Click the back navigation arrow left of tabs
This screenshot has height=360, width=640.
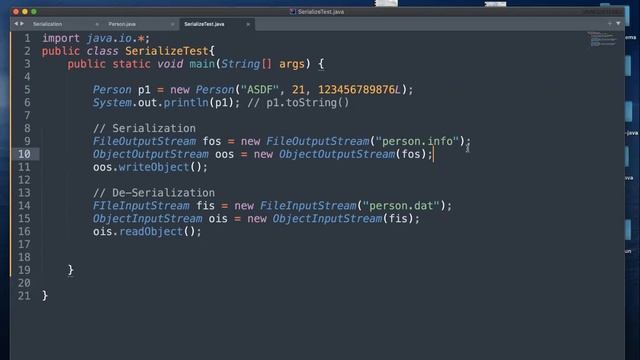coord(16,24)
